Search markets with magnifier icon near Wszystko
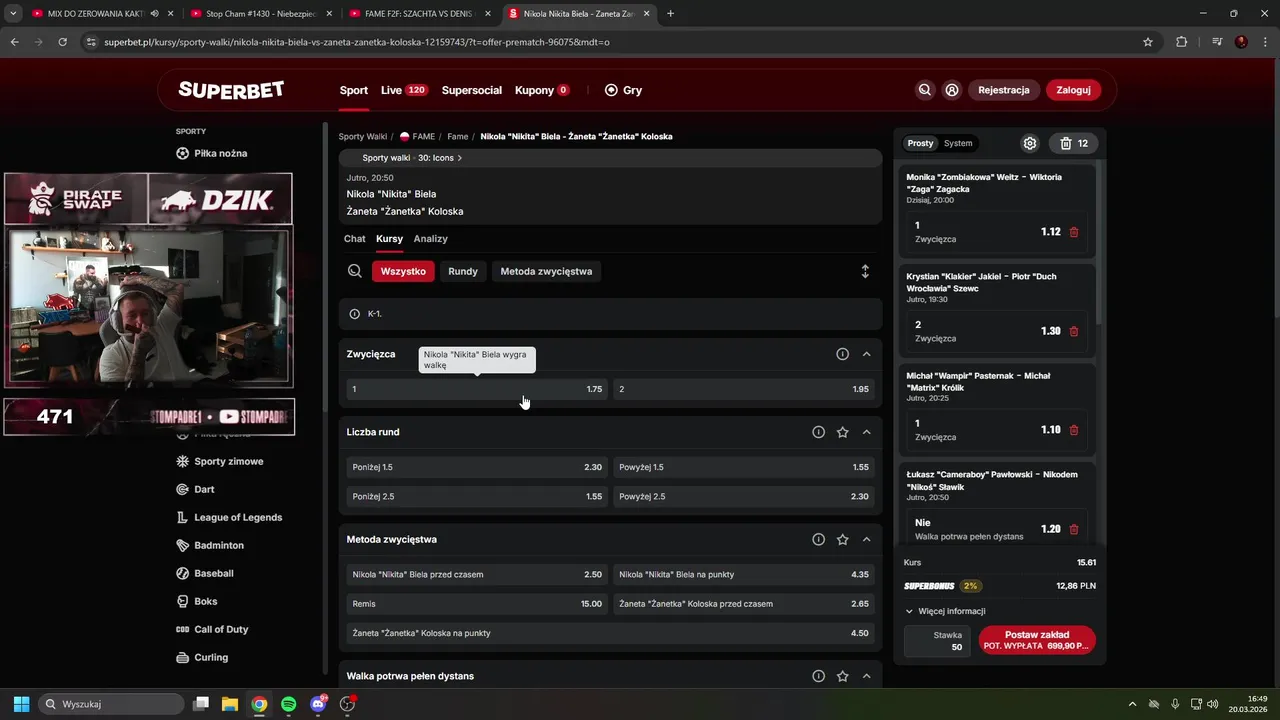Image resolution: width=1280 pixels, height=720 pixels. tap(355, 271)
